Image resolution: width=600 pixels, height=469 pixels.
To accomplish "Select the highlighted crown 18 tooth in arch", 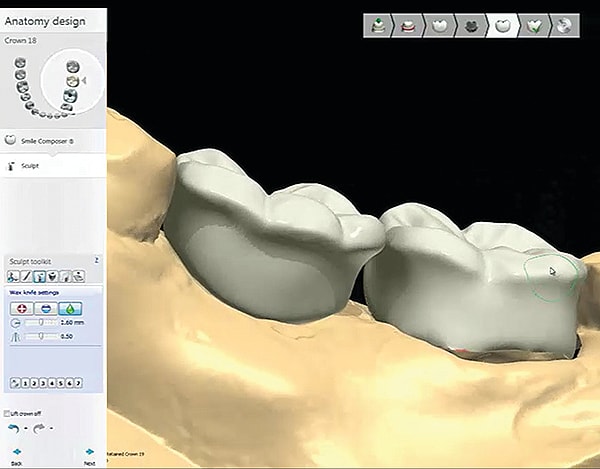I will click(x=72, y=81).
